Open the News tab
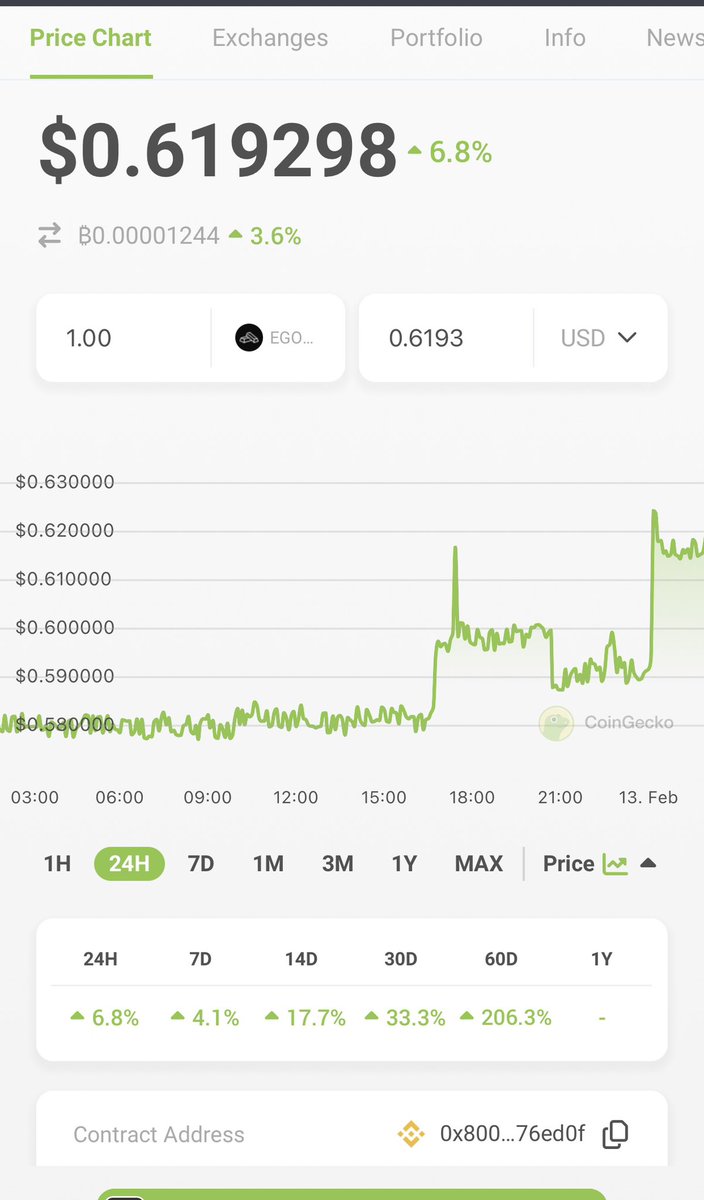Screen dimensions: 704x1200 674,38
